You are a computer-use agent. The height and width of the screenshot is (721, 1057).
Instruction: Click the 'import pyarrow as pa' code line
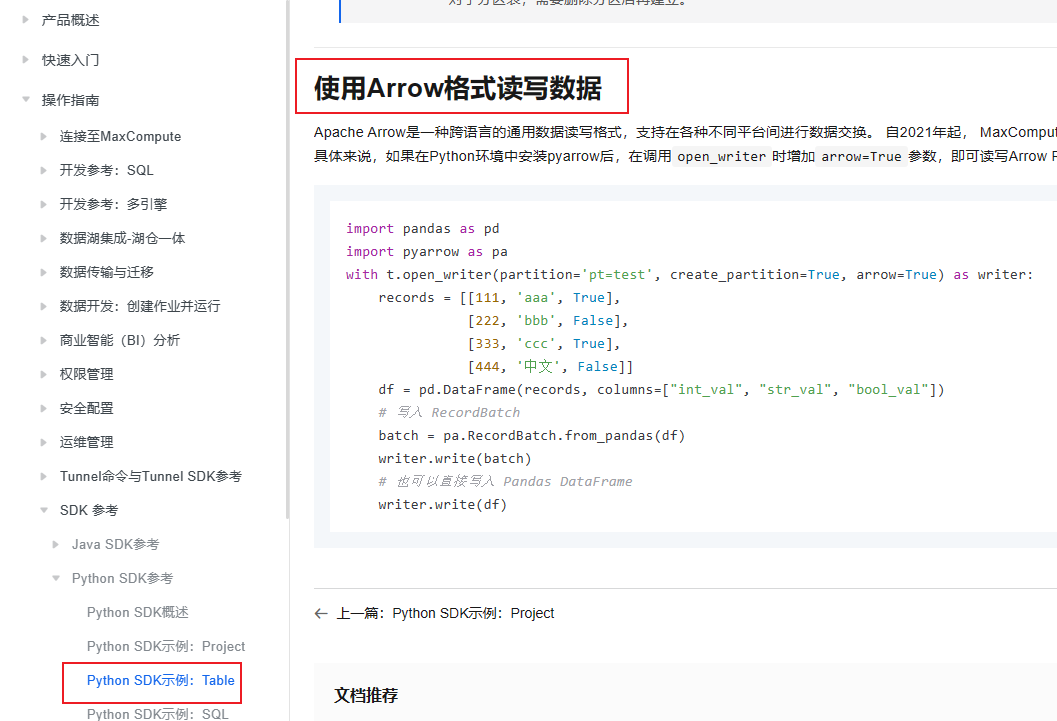coord(427,251)
